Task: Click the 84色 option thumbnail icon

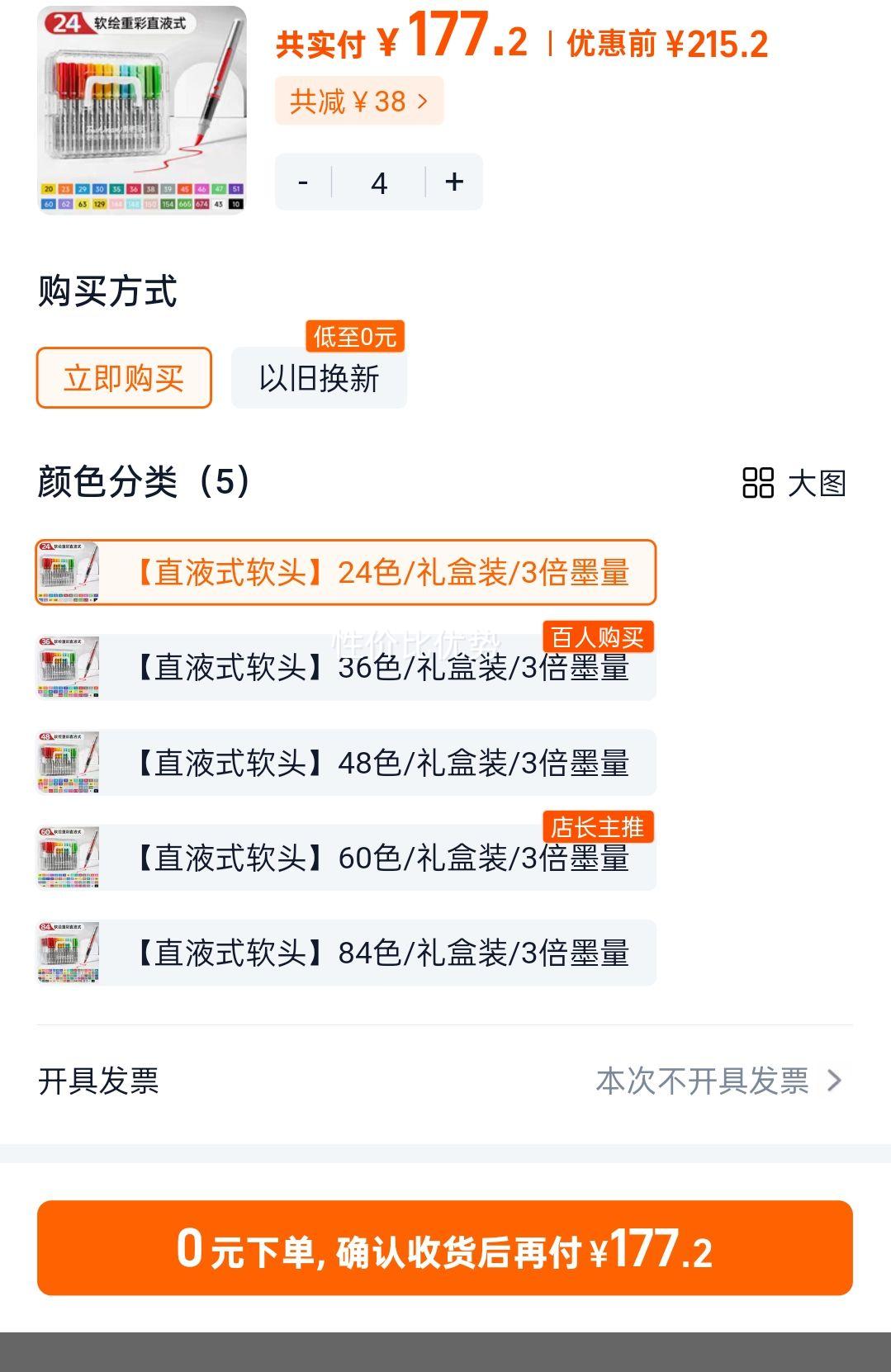Action: click(69, 953)
